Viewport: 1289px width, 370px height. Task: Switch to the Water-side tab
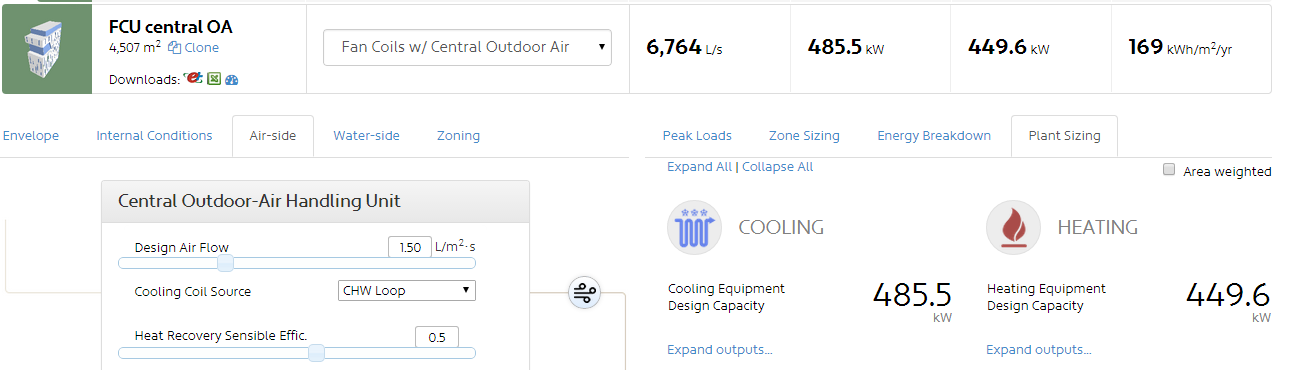pyautogui.click(x=366, y=136)
